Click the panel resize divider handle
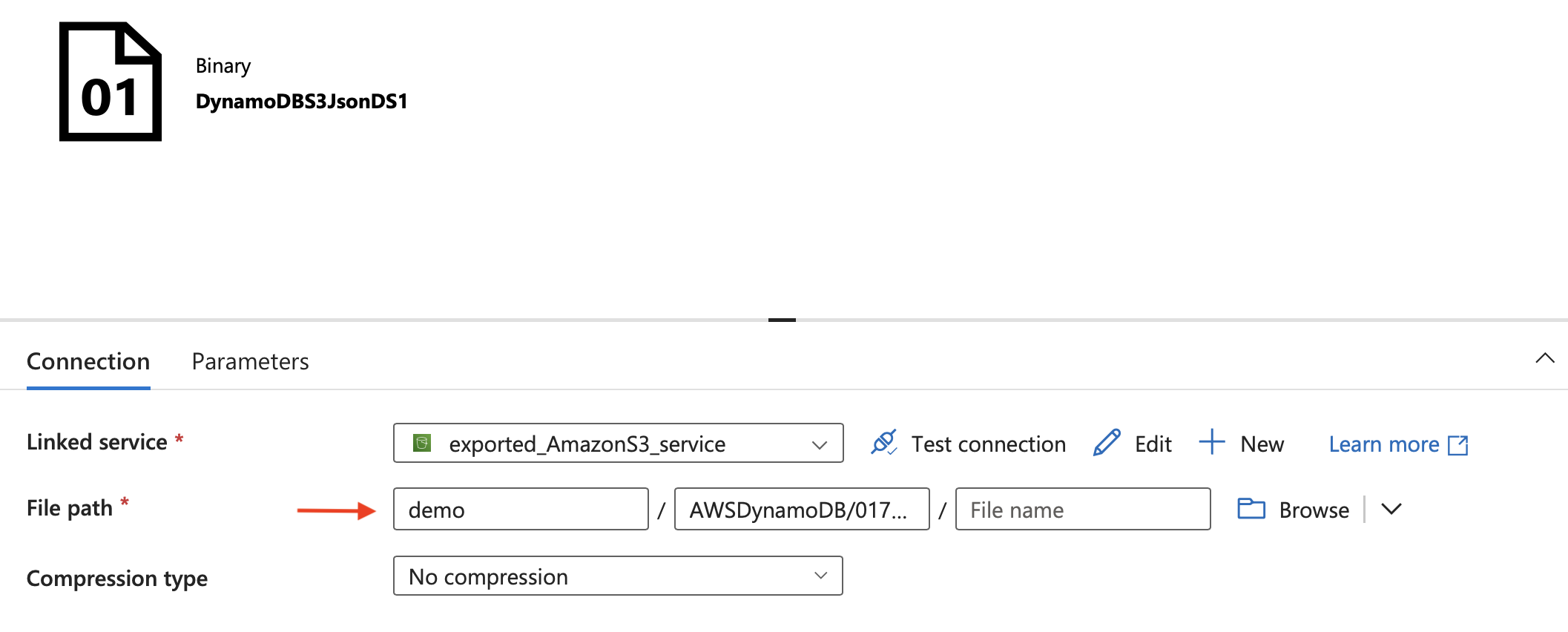This screenshot has width=1568, height=632. (782, 320)
